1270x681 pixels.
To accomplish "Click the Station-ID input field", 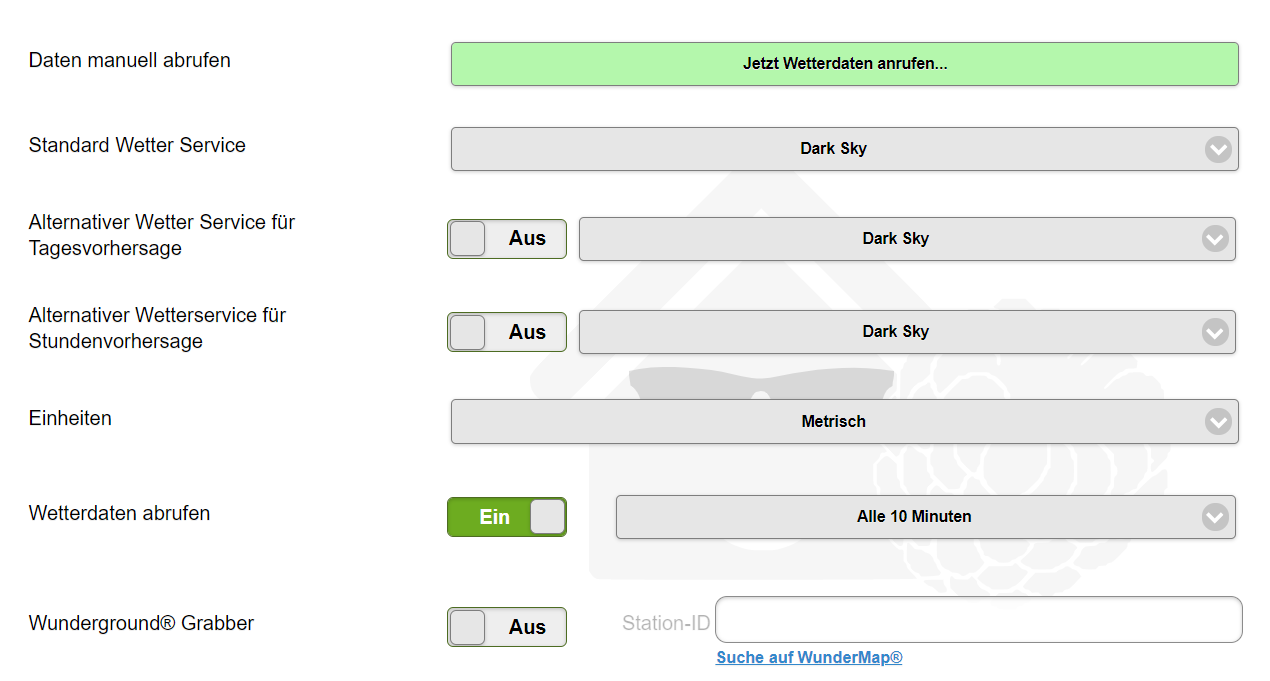I will [978, 620].
